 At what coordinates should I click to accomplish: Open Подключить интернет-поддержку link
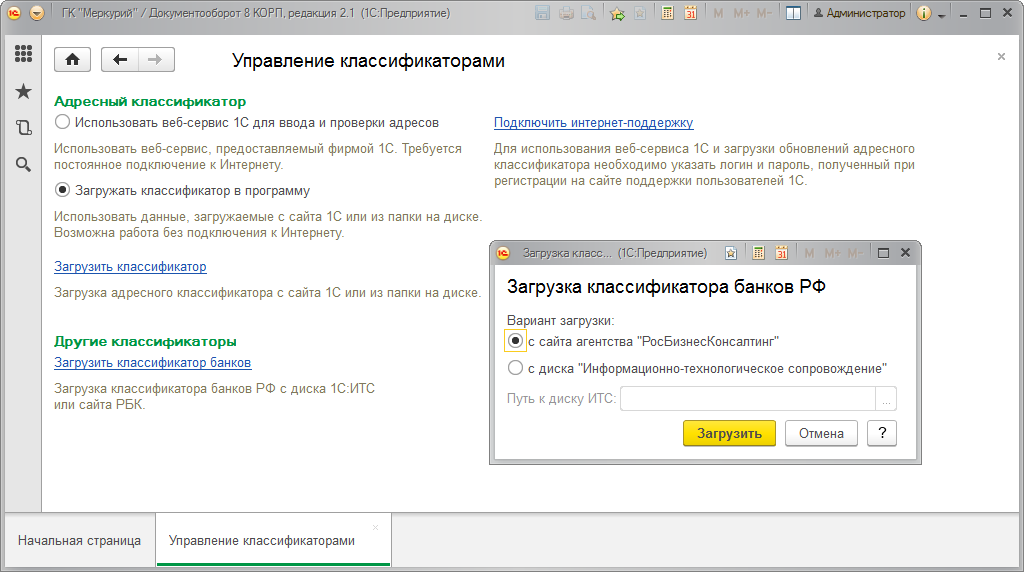[593, 122]
